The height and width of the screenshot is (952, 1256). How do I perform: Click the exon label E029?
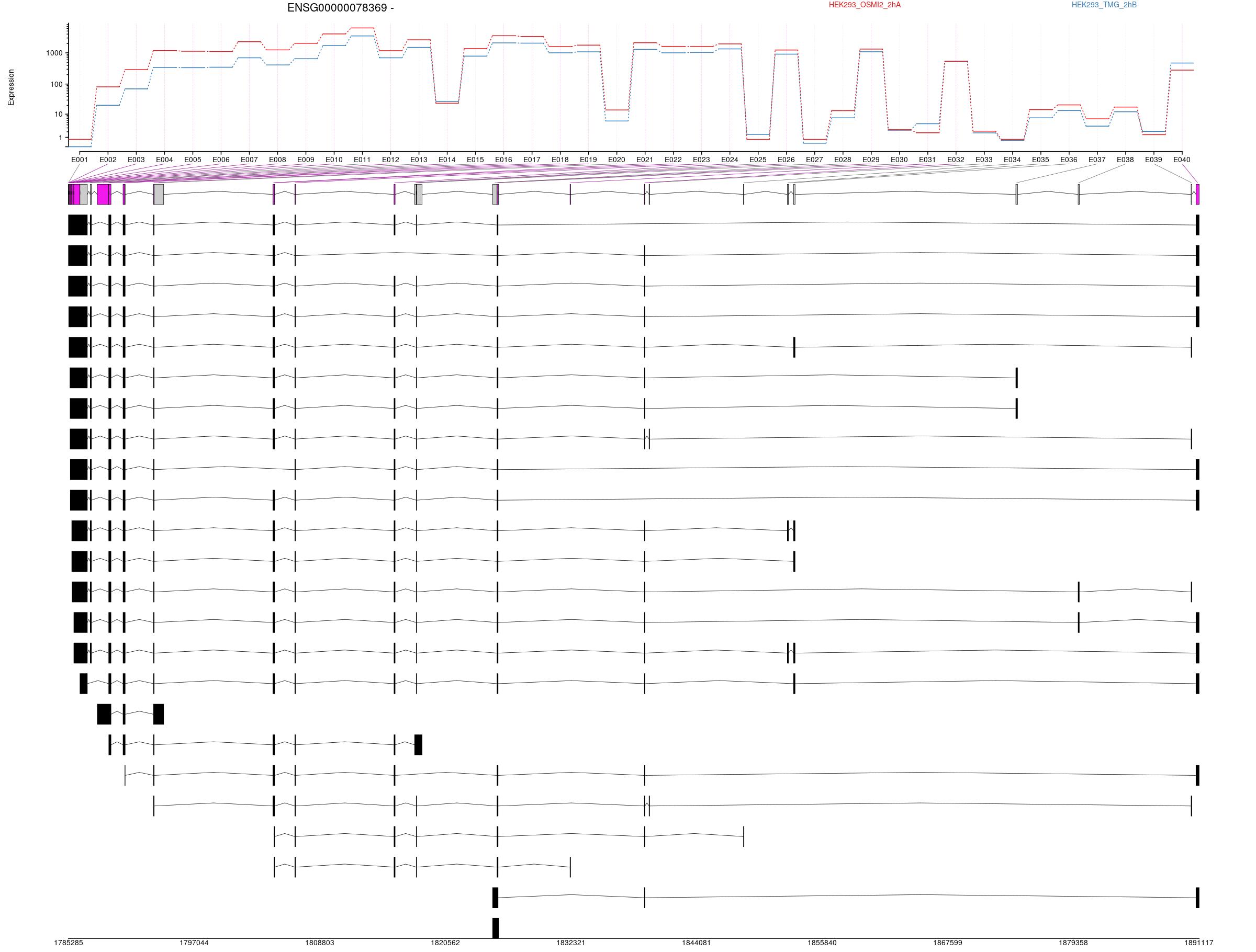pyautogui.click(x=871, y=160)
